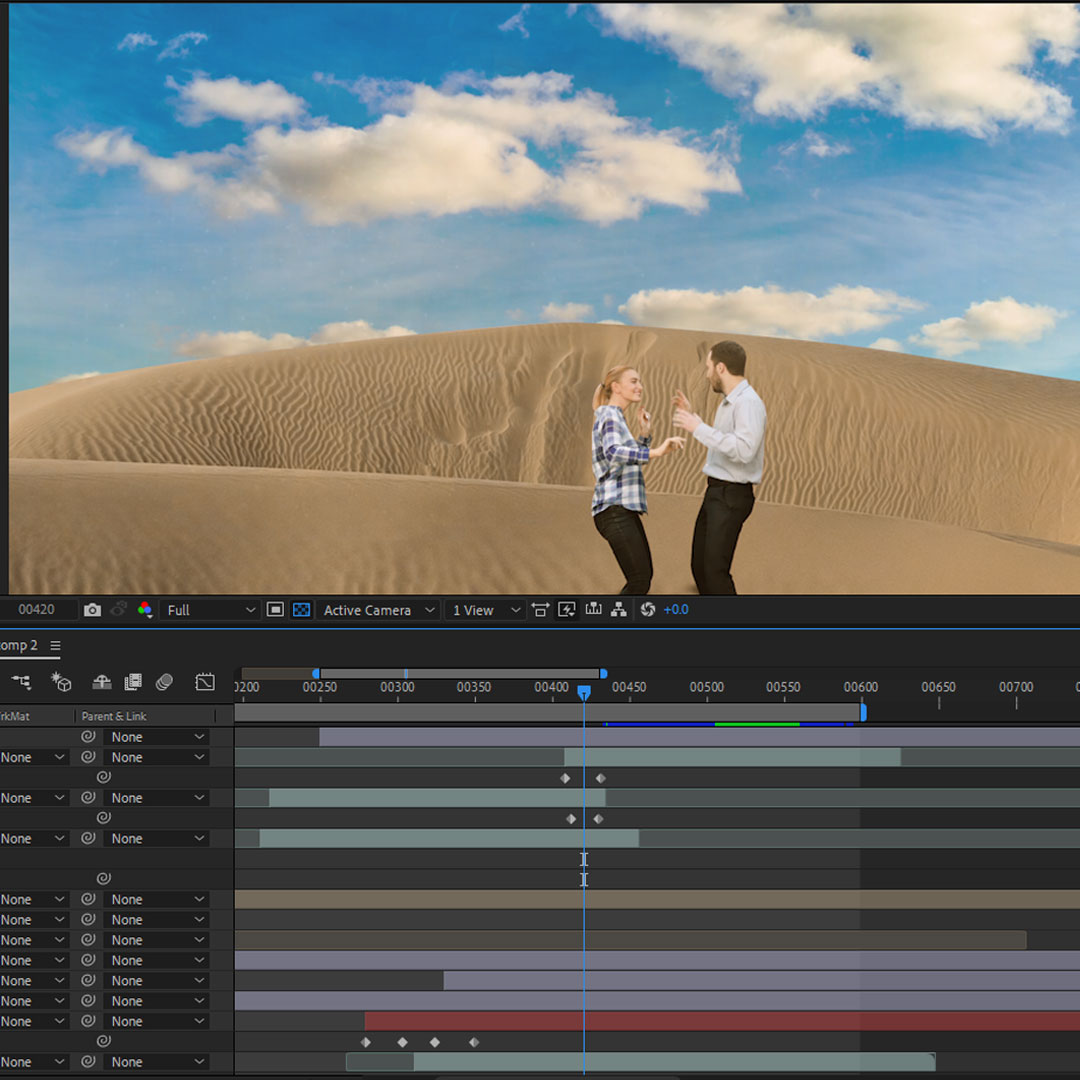Open the Active Camera view dropdown
The width and height of the screenshot is (1080, 1080).
point(377,609)
